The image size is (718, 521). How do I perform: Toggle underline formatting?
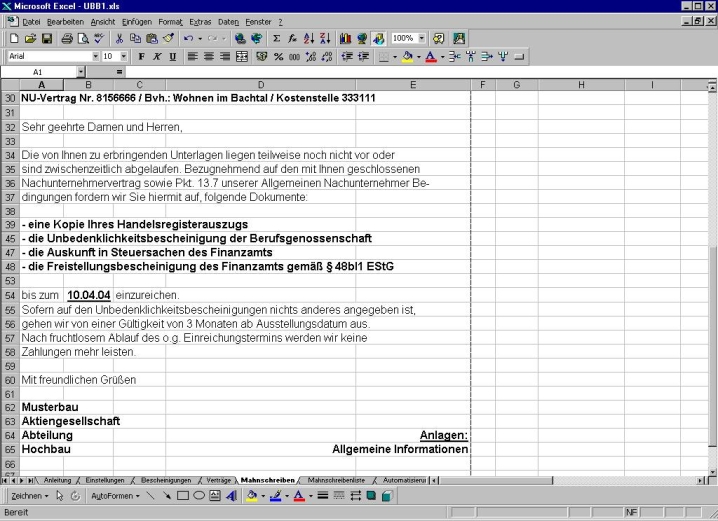[173, 57]
